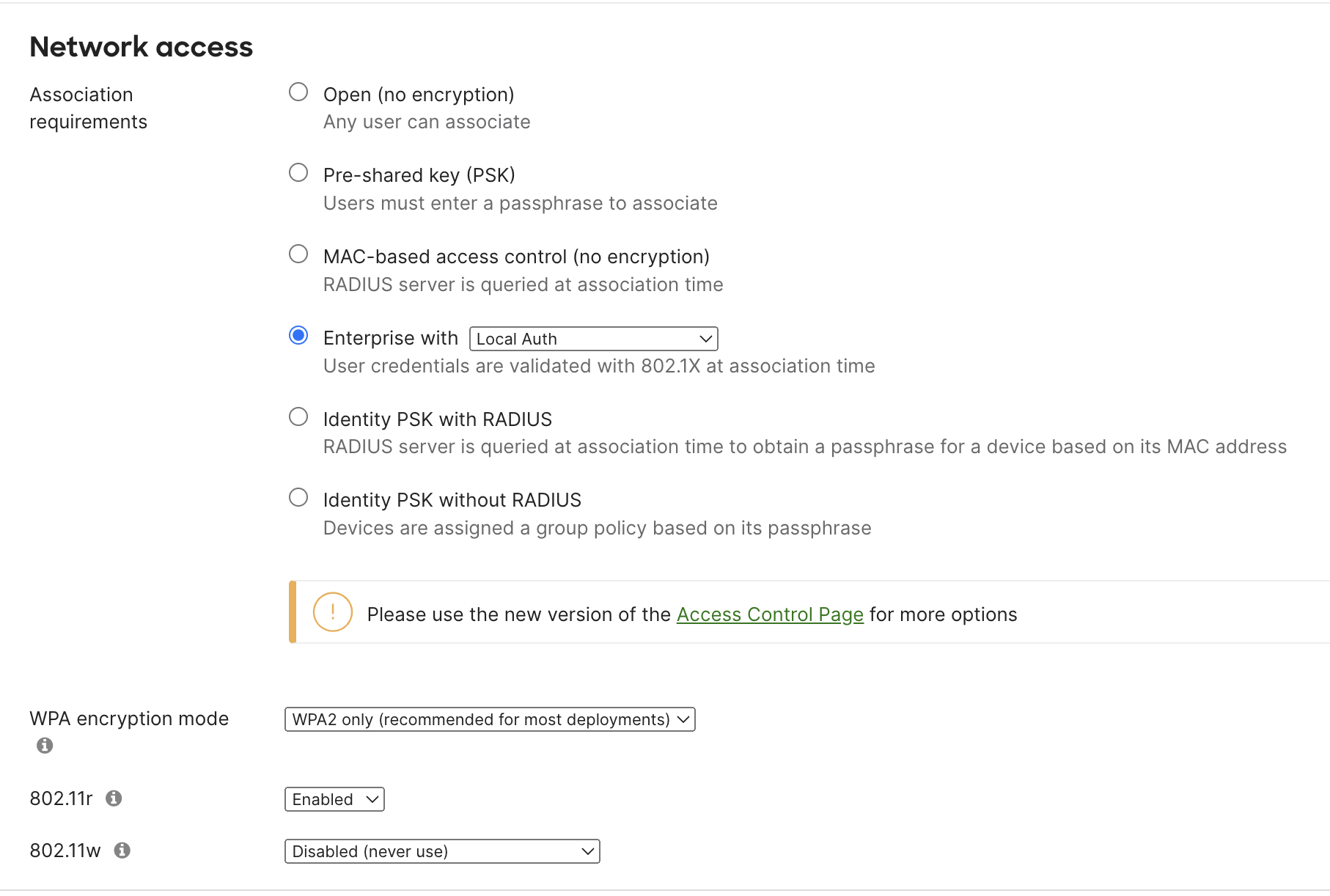Click the WPA encryption mode label

point(129,719)
